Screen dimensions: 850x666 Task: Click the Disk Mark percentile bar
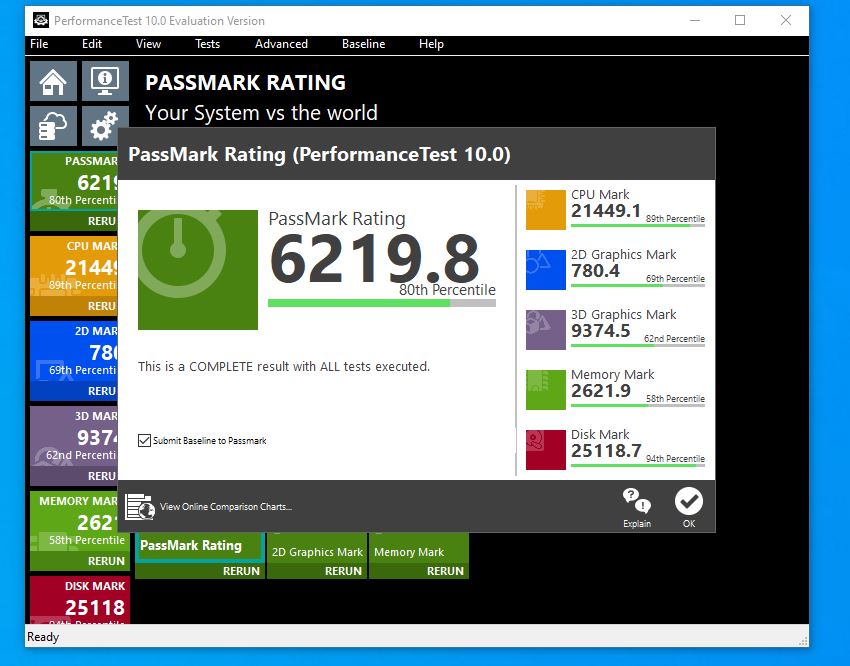(638, 465)
